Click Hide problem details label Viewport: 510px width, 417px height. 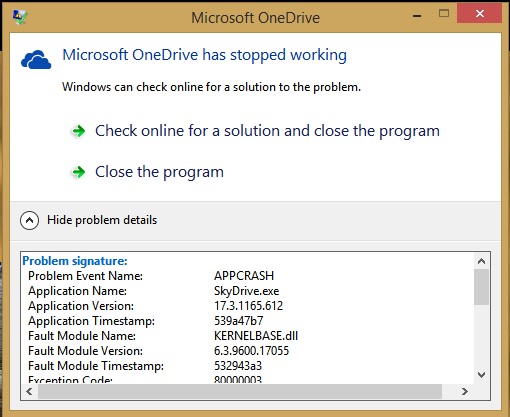102,220
